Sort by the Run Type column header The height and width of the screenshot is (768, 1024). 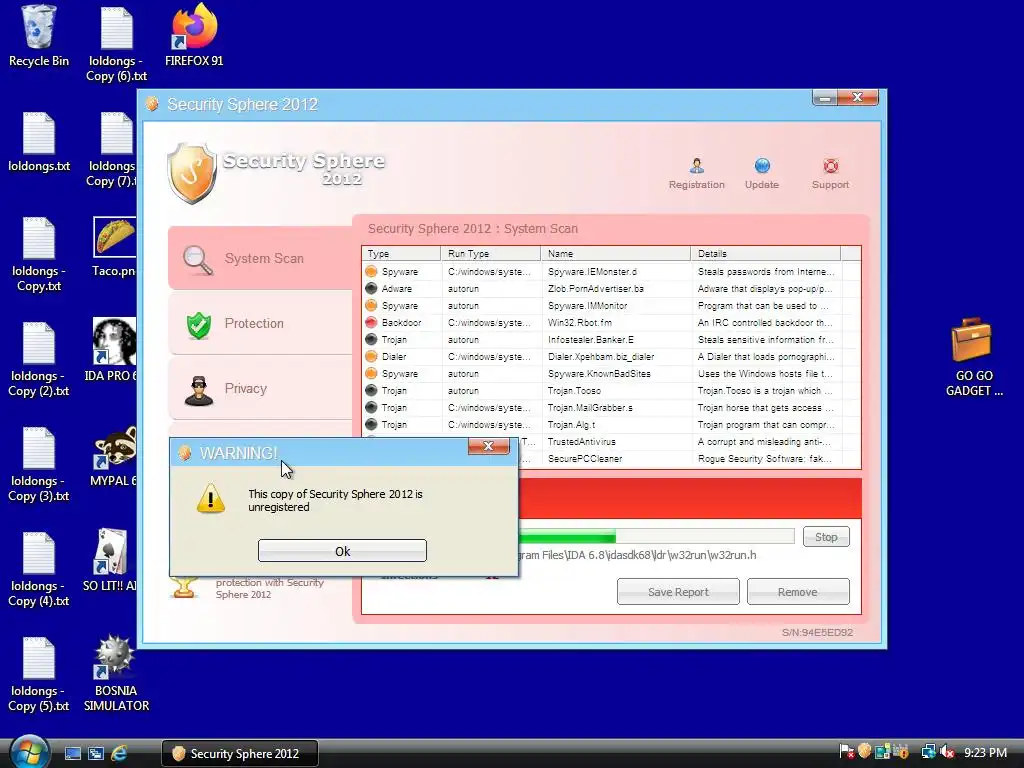click(490, 253)
